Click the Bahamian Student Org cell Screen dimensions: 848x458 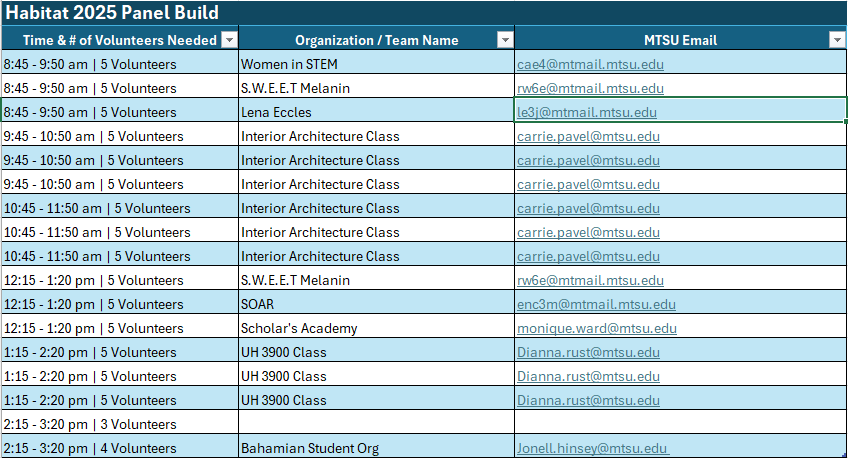click(309, 449)
